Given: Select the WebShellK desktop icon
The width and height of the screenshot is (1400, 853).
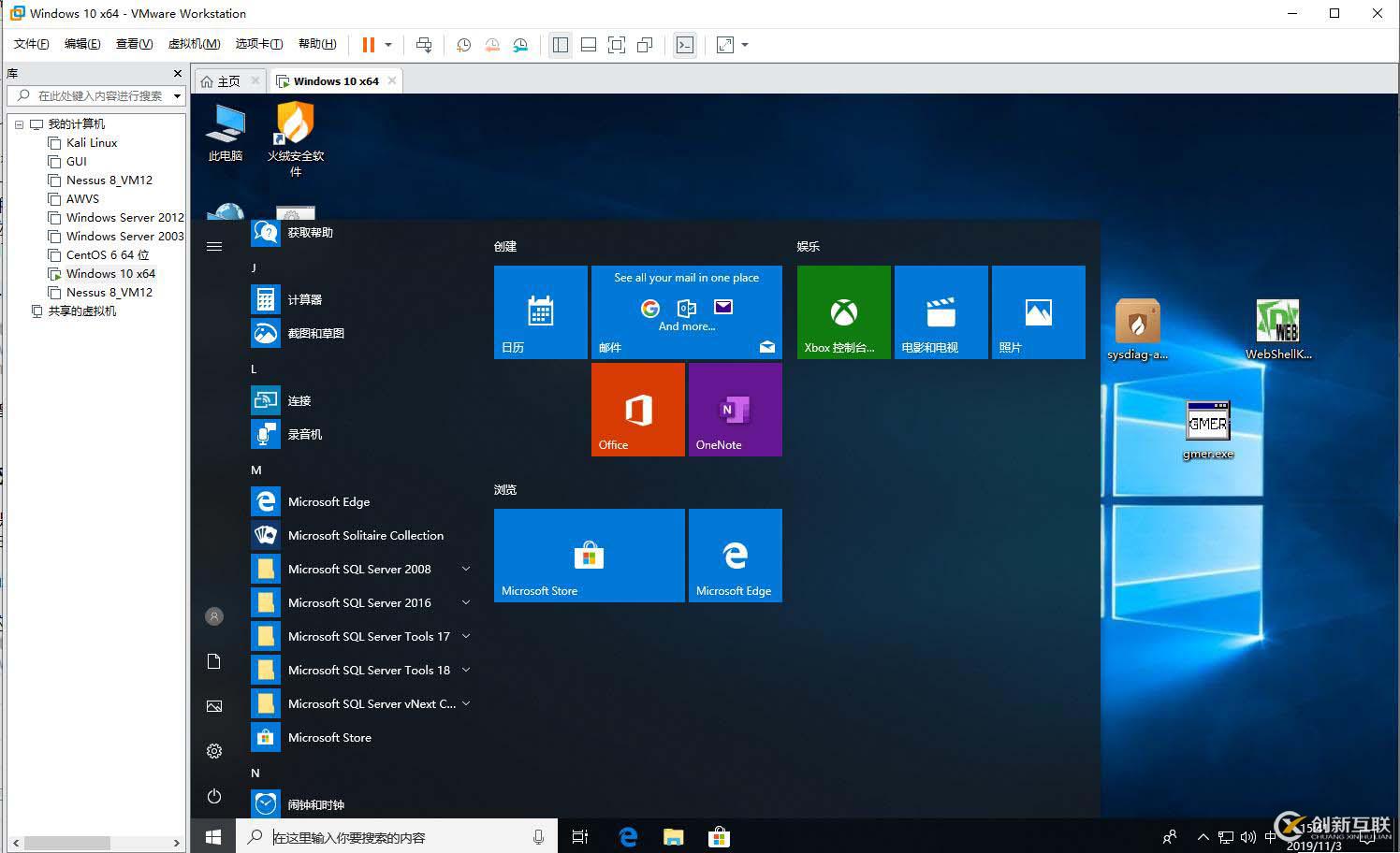Looking at the screenshot, I should pos(1278,330).
